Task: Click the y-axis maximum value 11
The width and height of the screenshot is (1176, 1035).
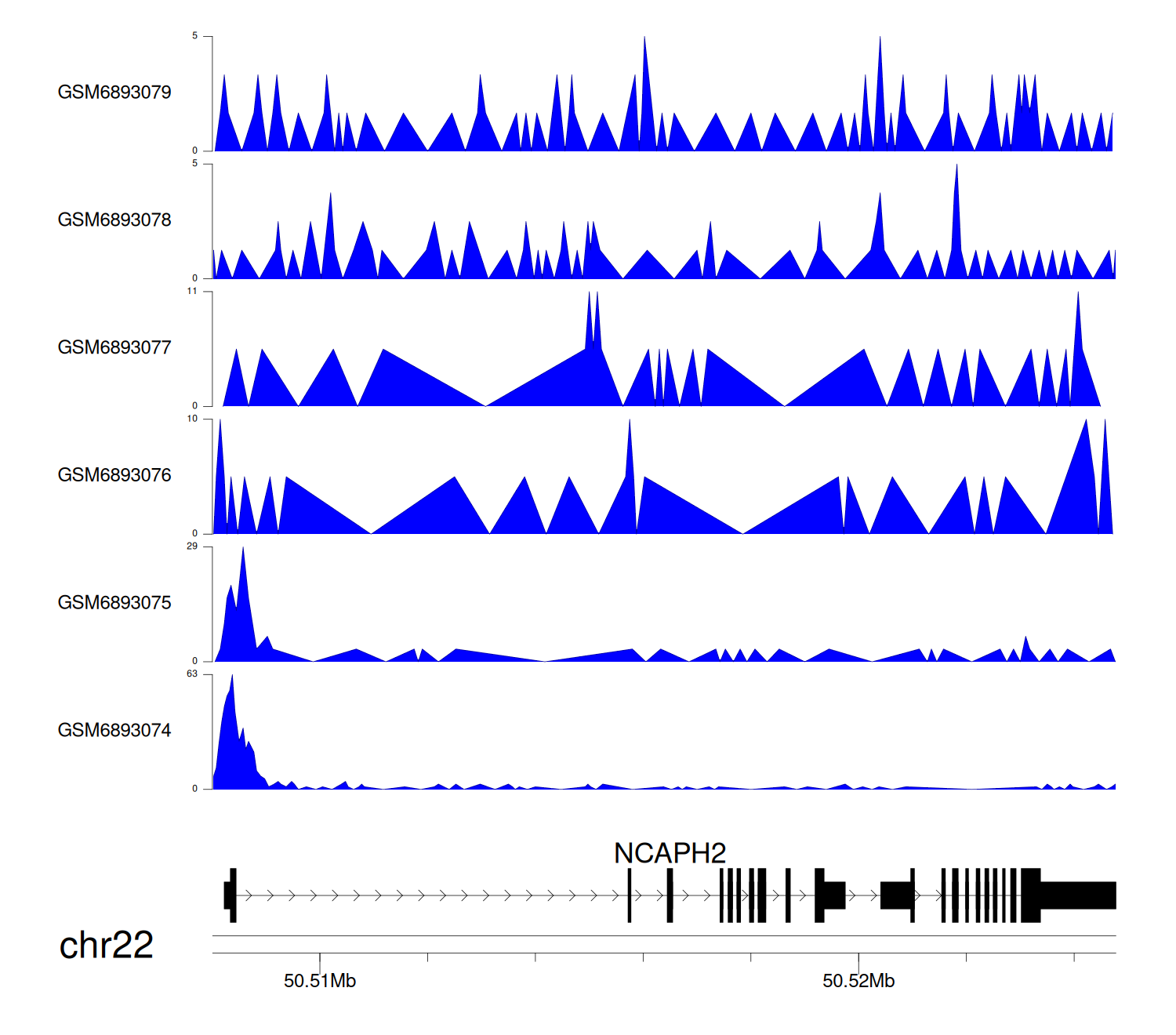Action: tap(192, 292)
